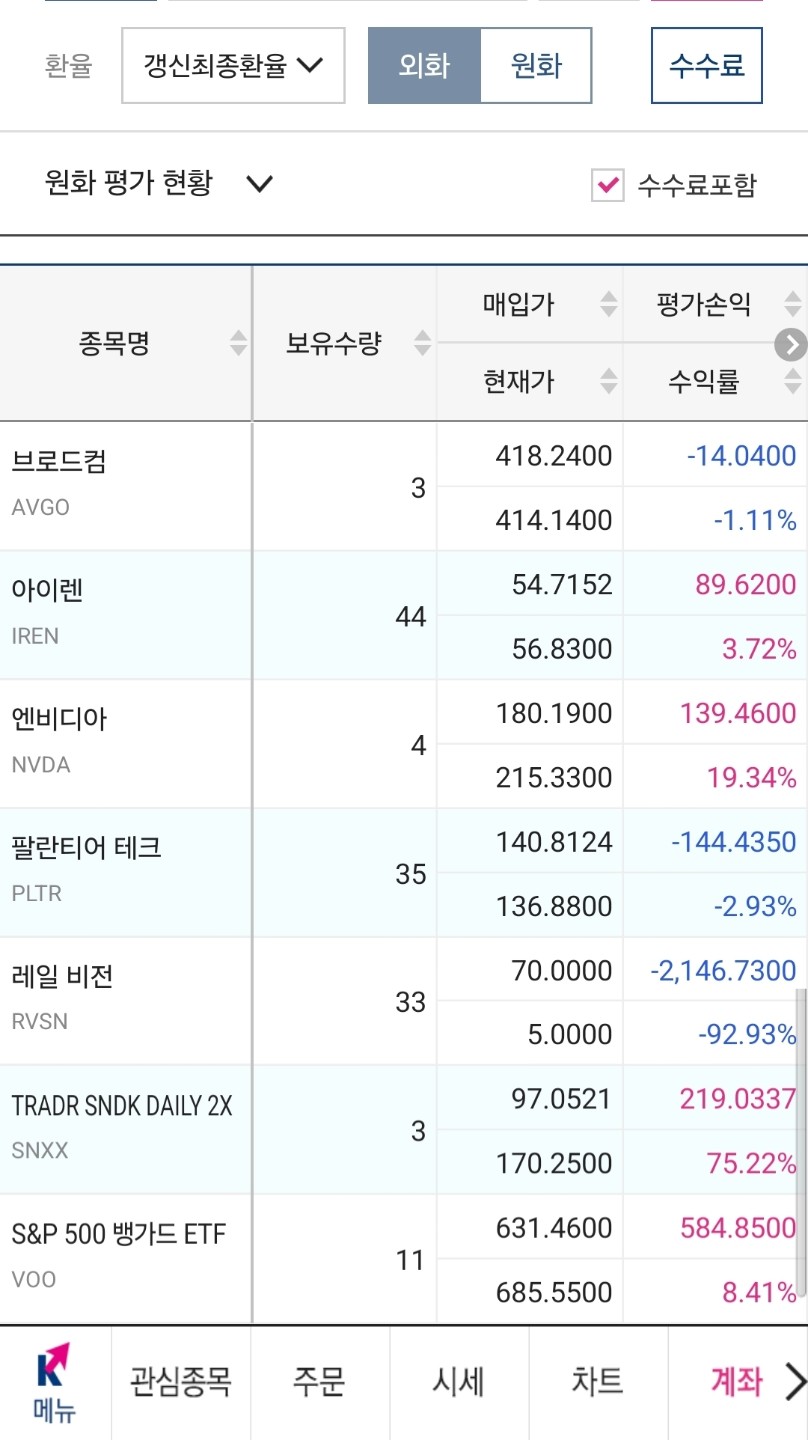
Task: Tap the gray circle arrow column scroller
Action: point(790,345)
